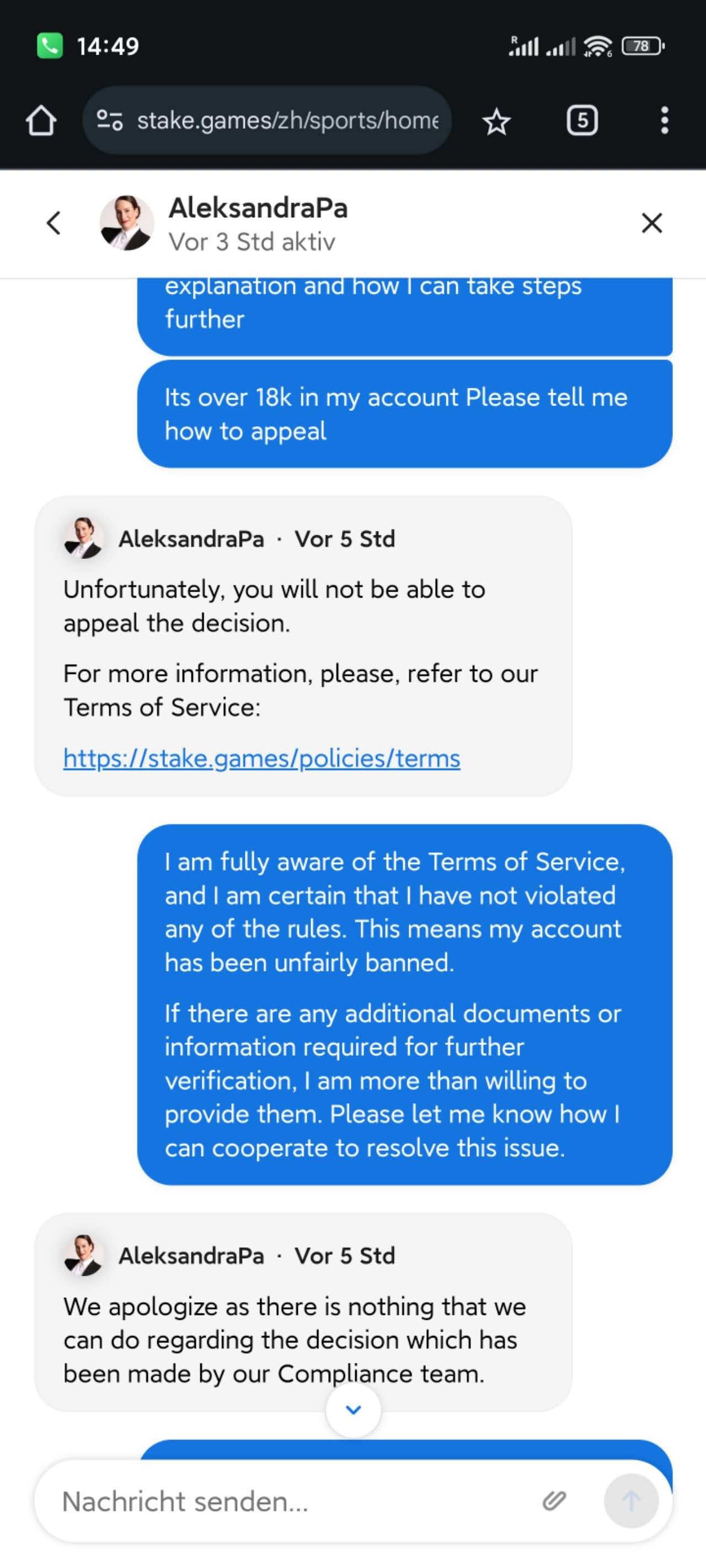Close the support chat with X
The height and width of the screenshot is (1568, 706).
(652, 223)
